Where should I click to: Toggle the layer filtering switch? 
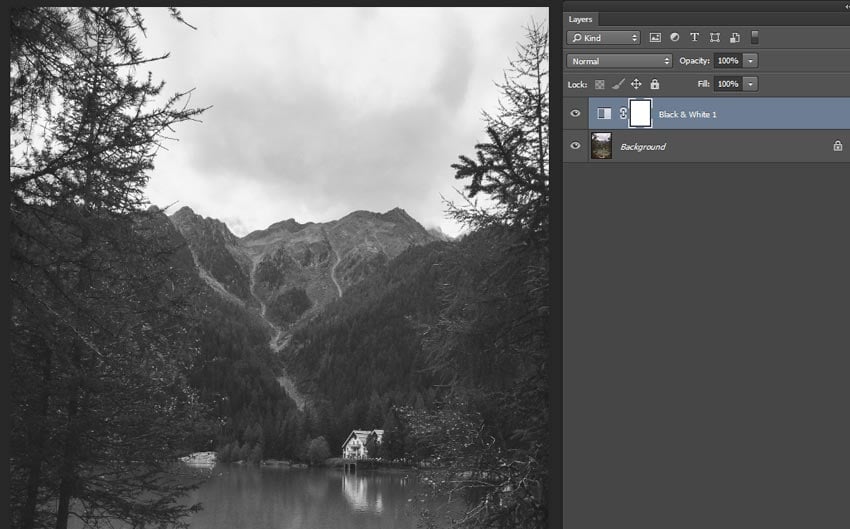755,37
